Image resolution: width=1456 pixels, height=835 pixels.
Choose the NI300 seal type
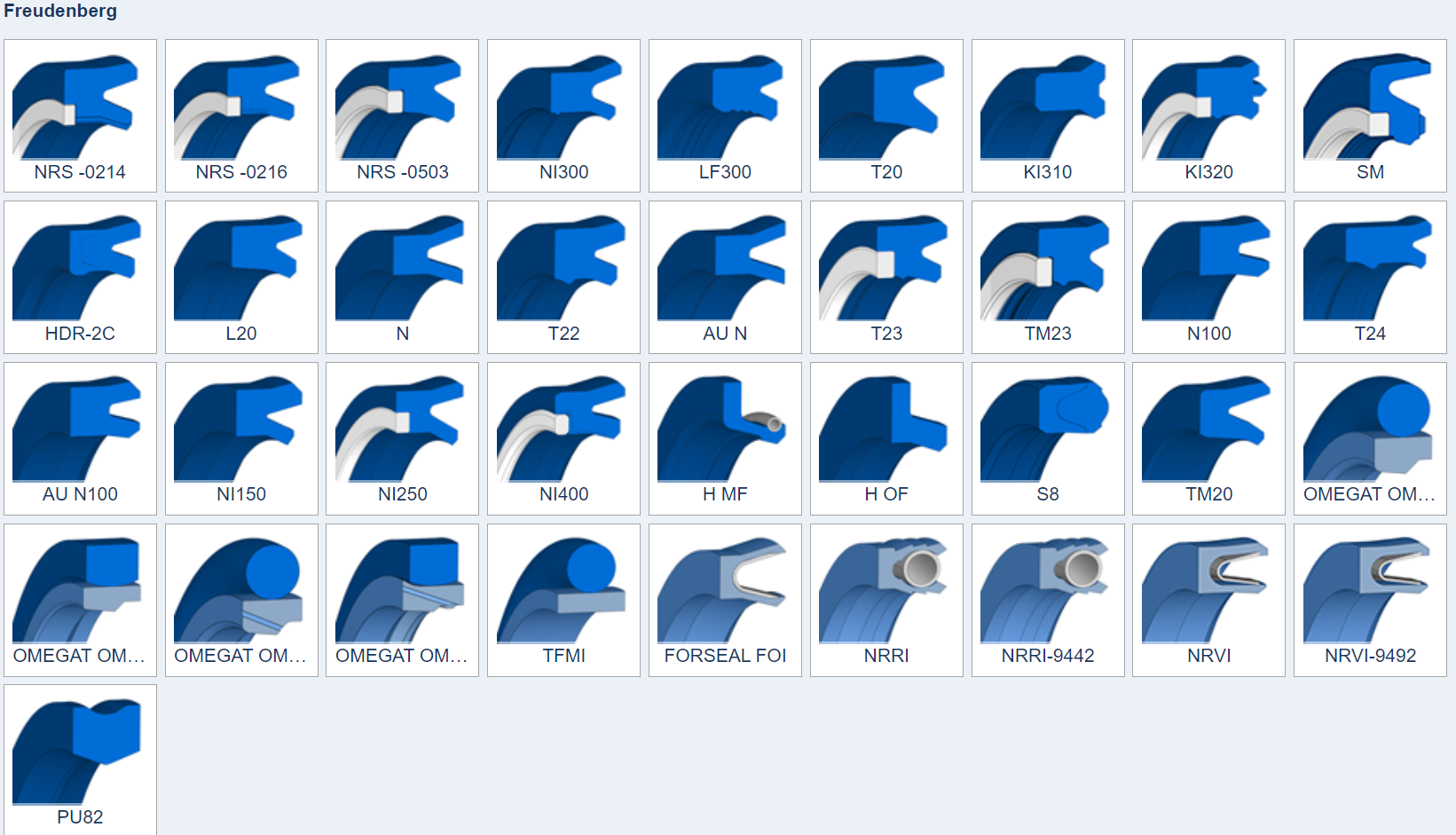coord(563,115)
